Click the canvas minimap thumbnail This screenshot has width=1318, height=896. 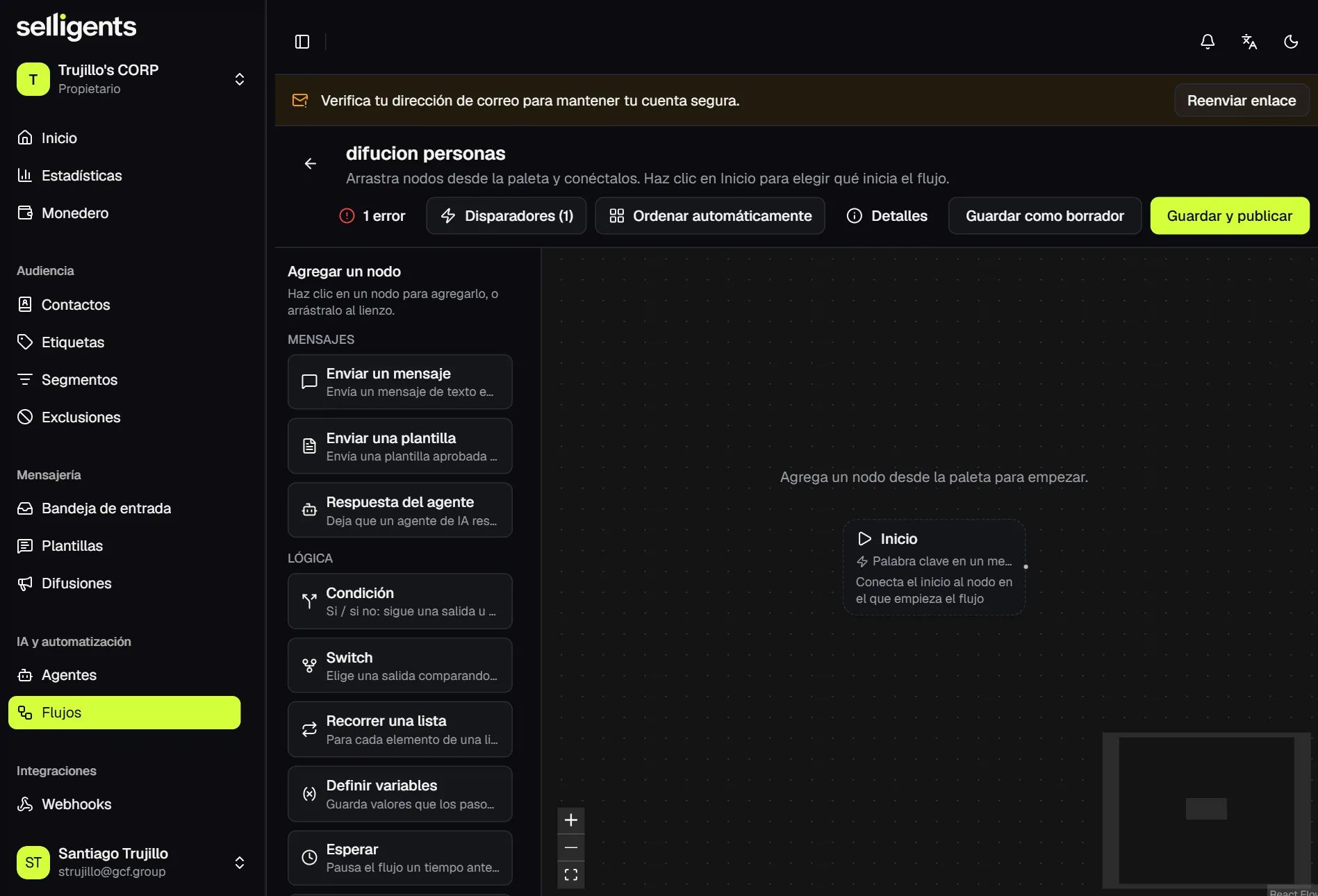(x=1206, y=810)
